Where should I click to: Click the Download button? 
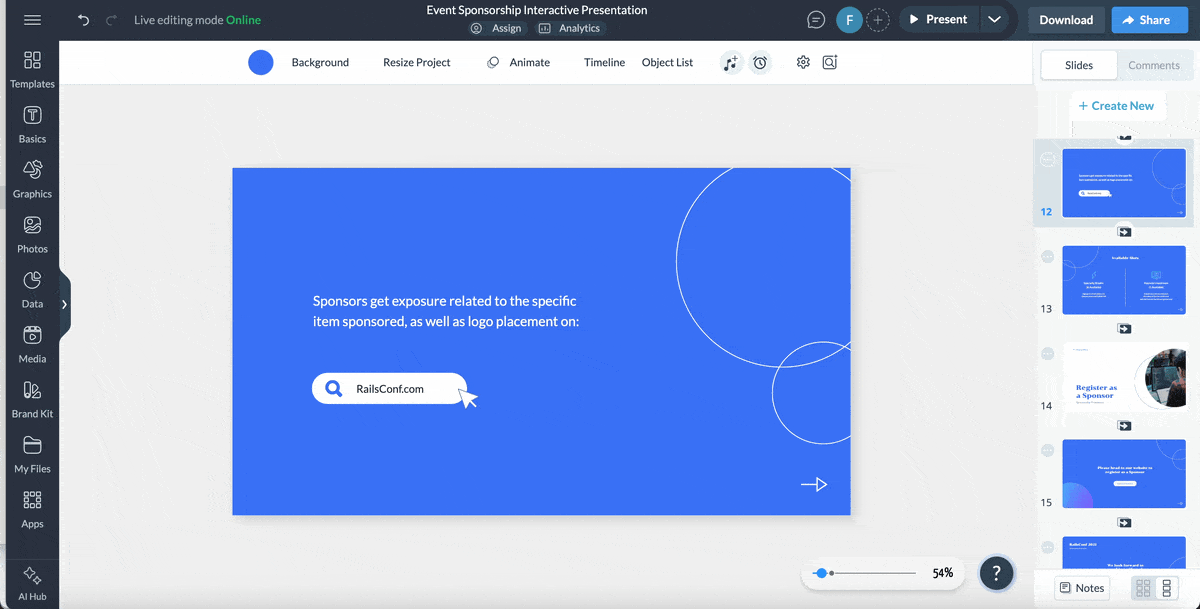pyautogui.click(x=1066, y=20)
